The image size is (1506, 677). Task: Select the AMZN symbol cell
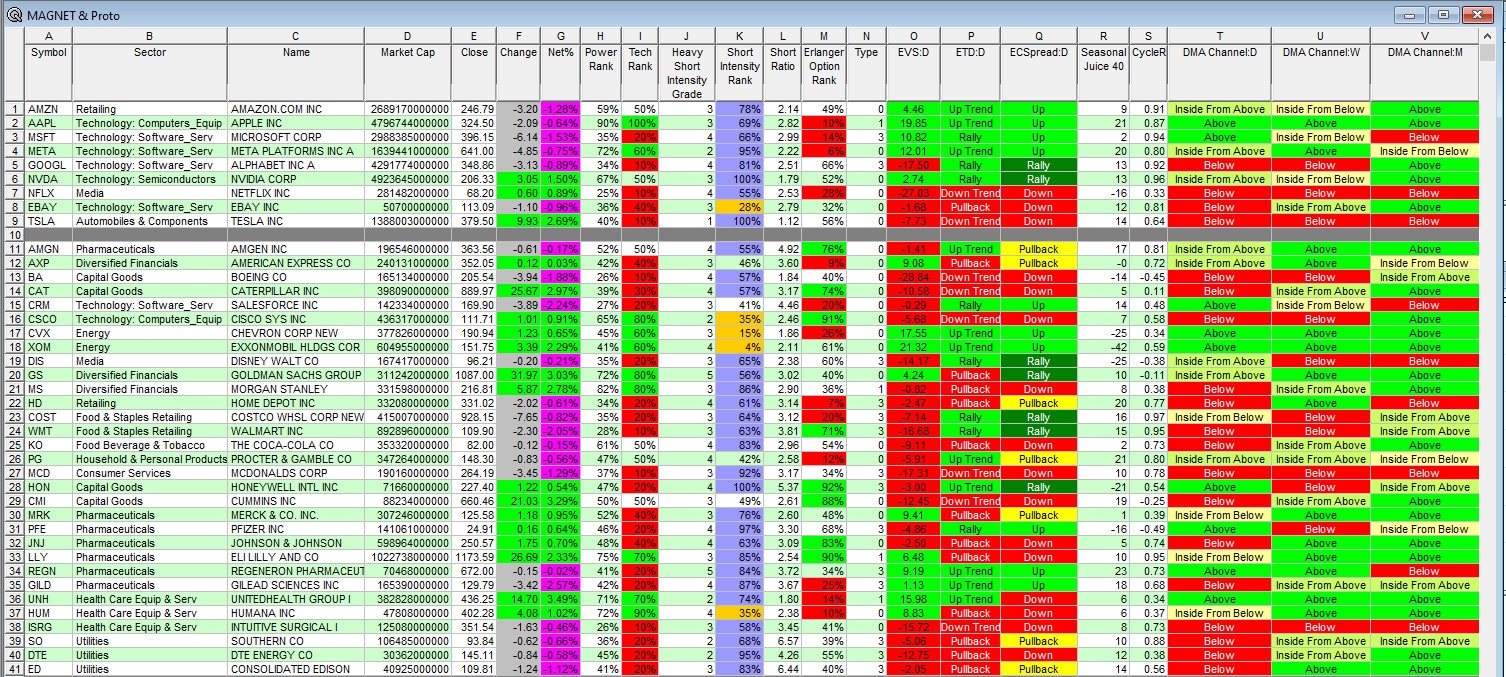(49, 109)
